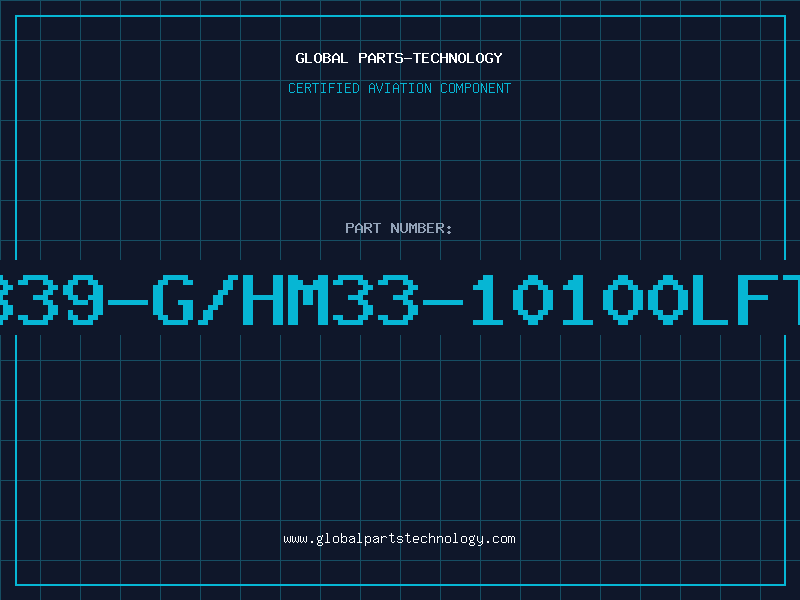The image size is (800, 600).
Task: Click the PART NUMBER: label
Action: click(399, 228)
